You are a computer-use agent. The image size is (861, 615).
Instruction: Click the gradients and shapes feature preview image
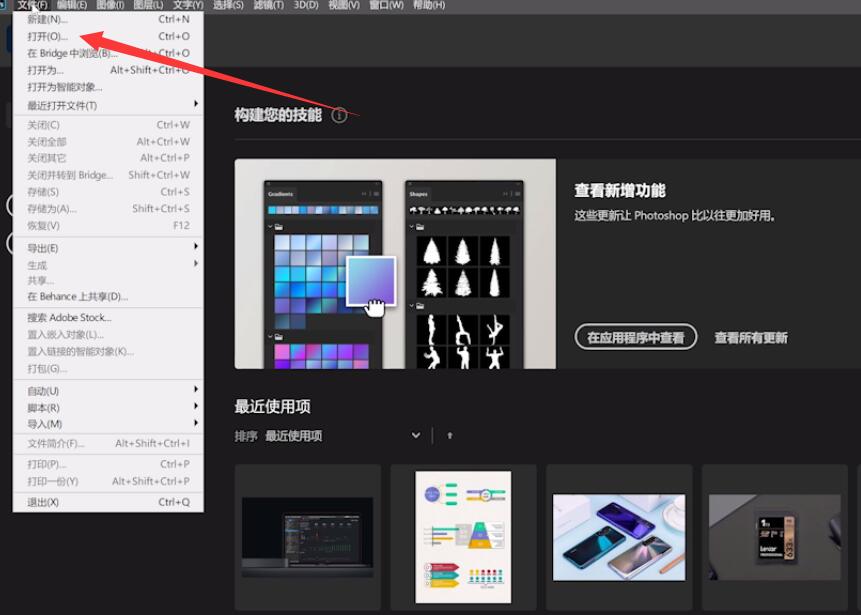[395, 264]
